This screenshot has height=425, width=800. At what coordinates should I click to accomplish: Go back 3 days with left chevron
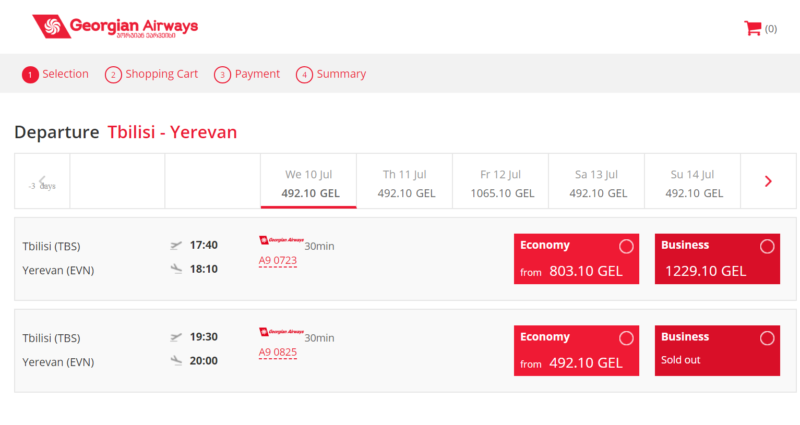pyautogui.click(x=42, y=181)
